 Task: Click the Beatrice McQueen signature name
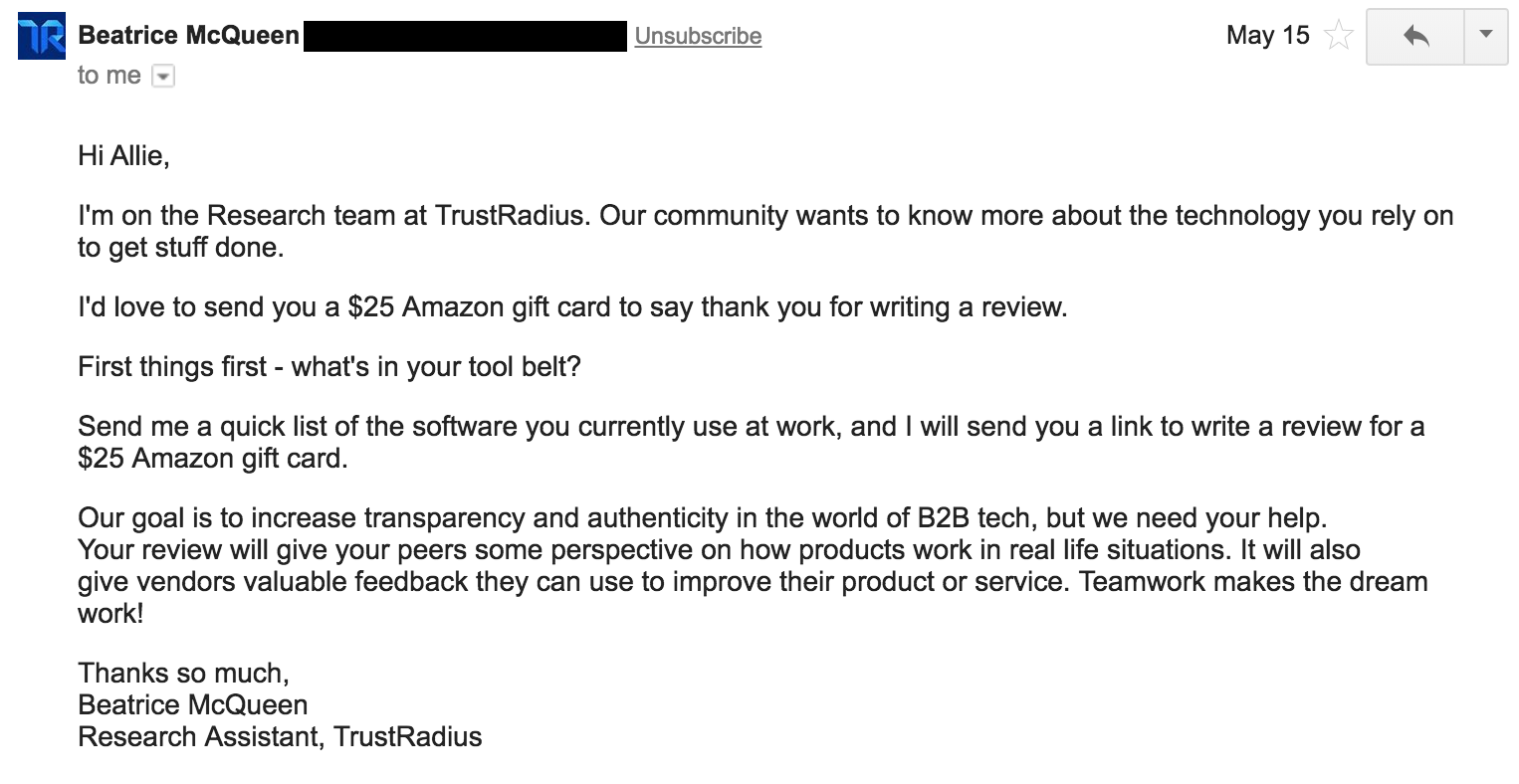coord(193,705)
